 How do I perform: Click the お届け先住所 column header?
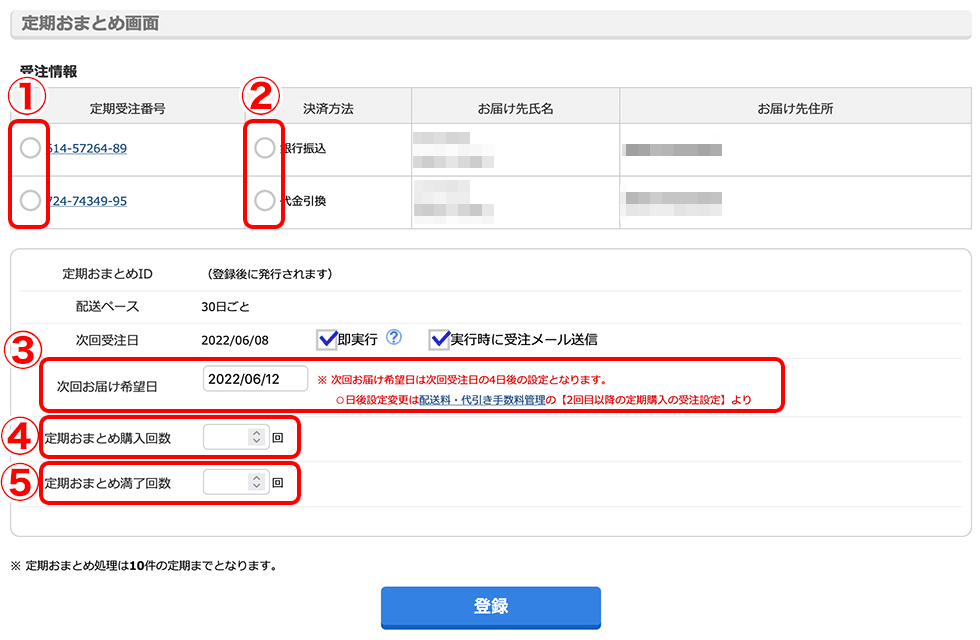point(795,107)
